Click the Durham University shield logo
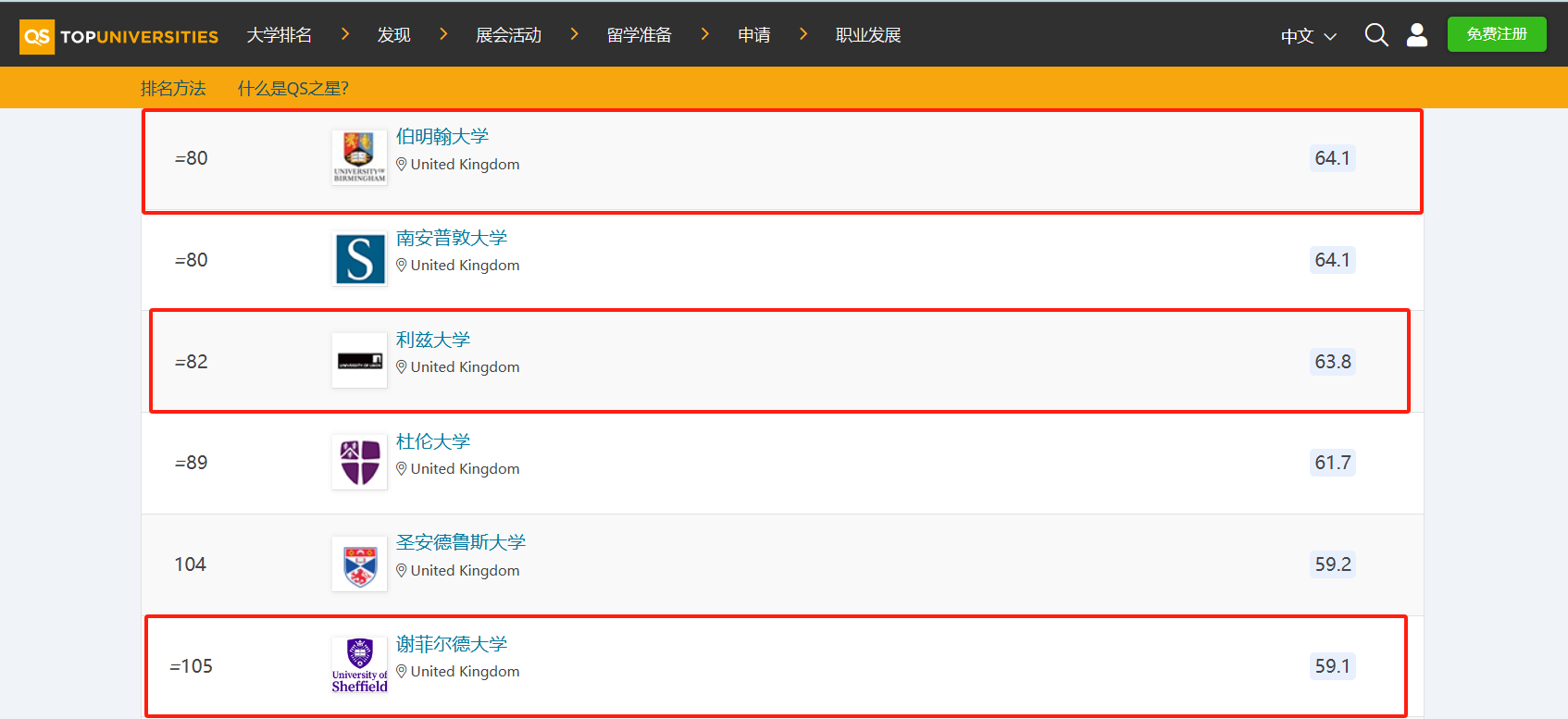The height and width of the screenshot is (719, 1568). 359,462
